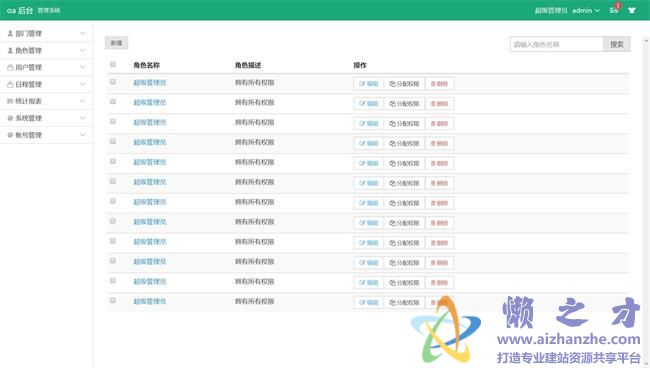Click the 新增 button
Image resolution: width=650 pixels, height=368 pixels.
click(x=116, y=43)
